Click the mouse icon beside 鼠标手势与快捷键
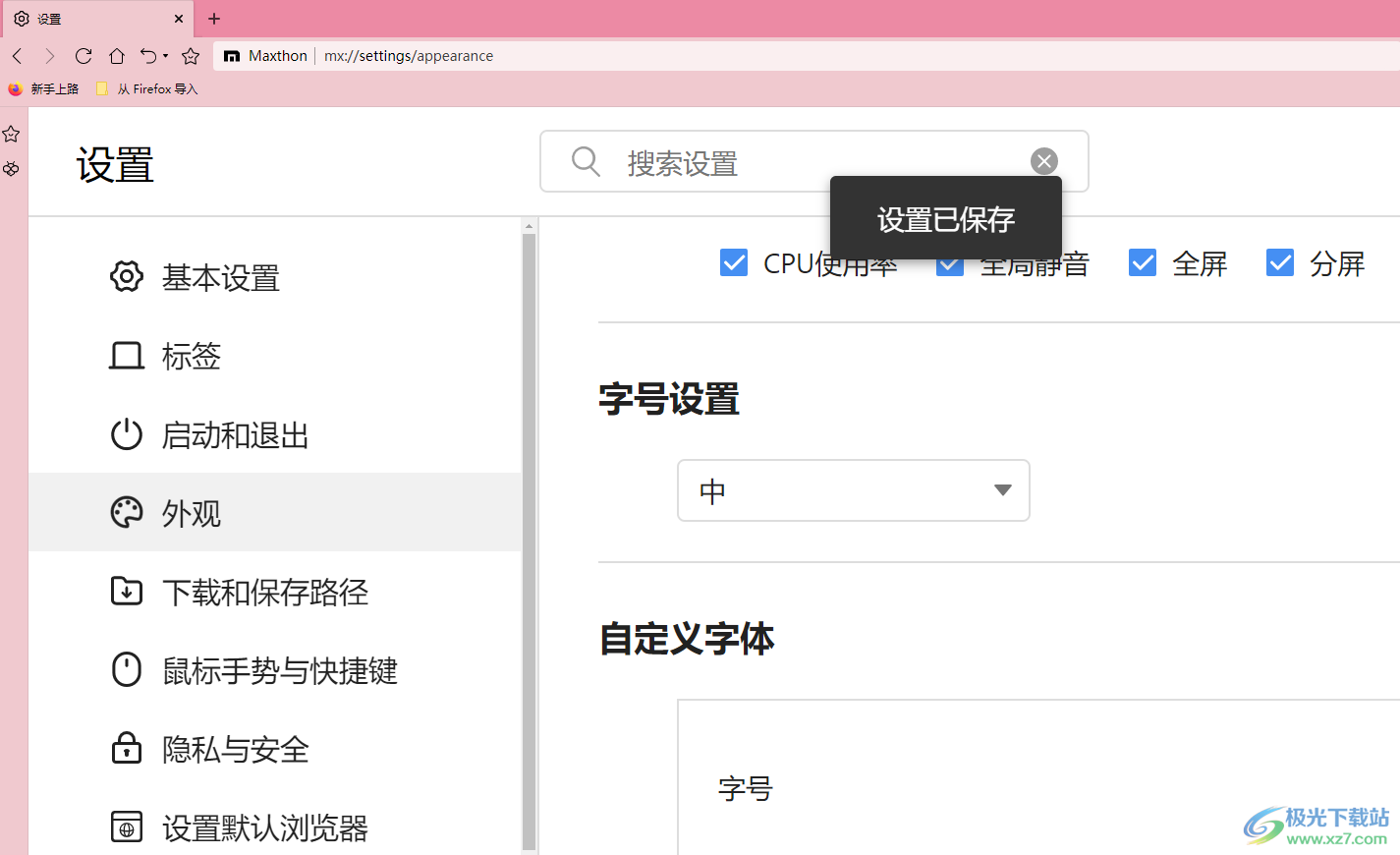 click(127, 669)
